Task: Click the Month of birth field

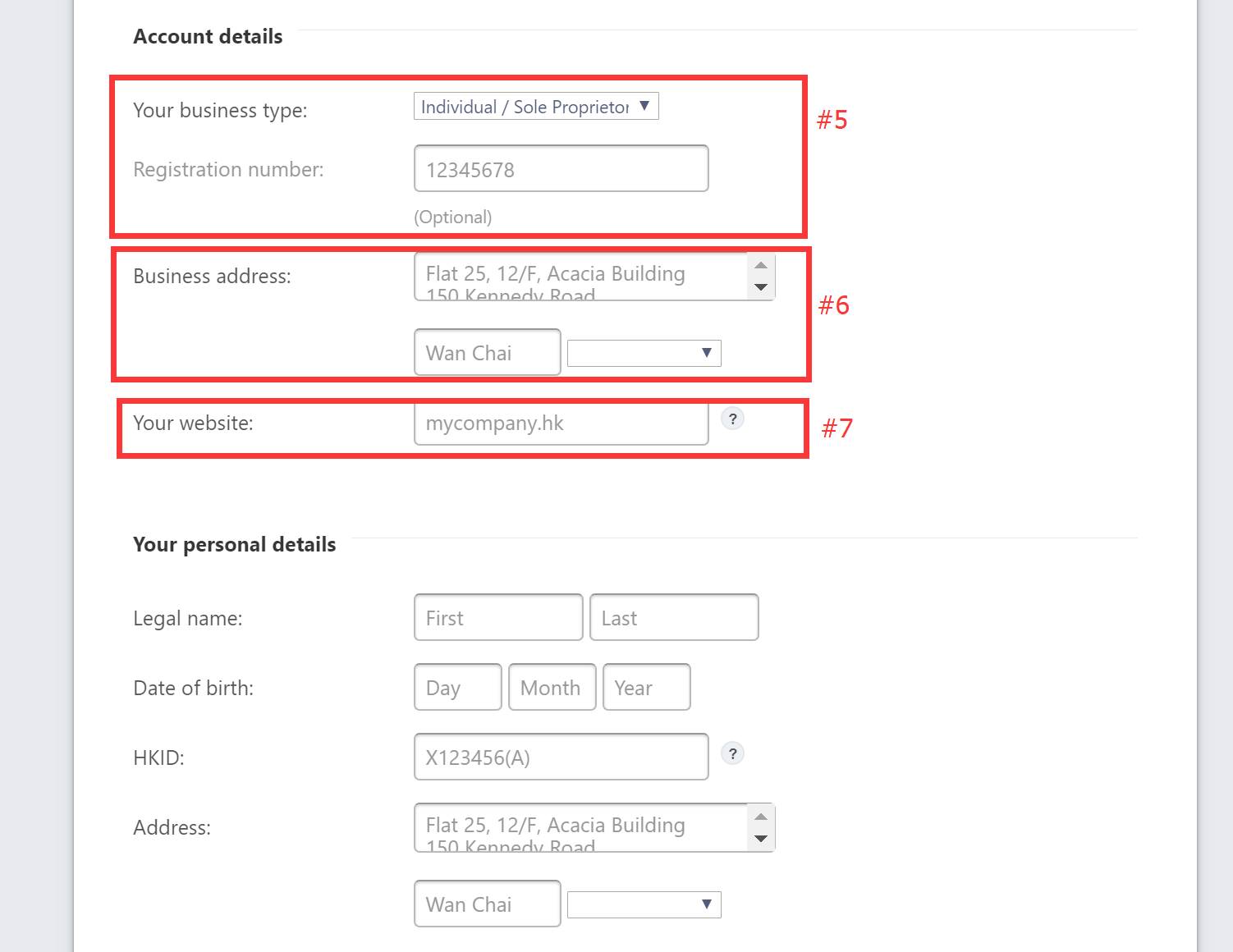Action: 552,687
